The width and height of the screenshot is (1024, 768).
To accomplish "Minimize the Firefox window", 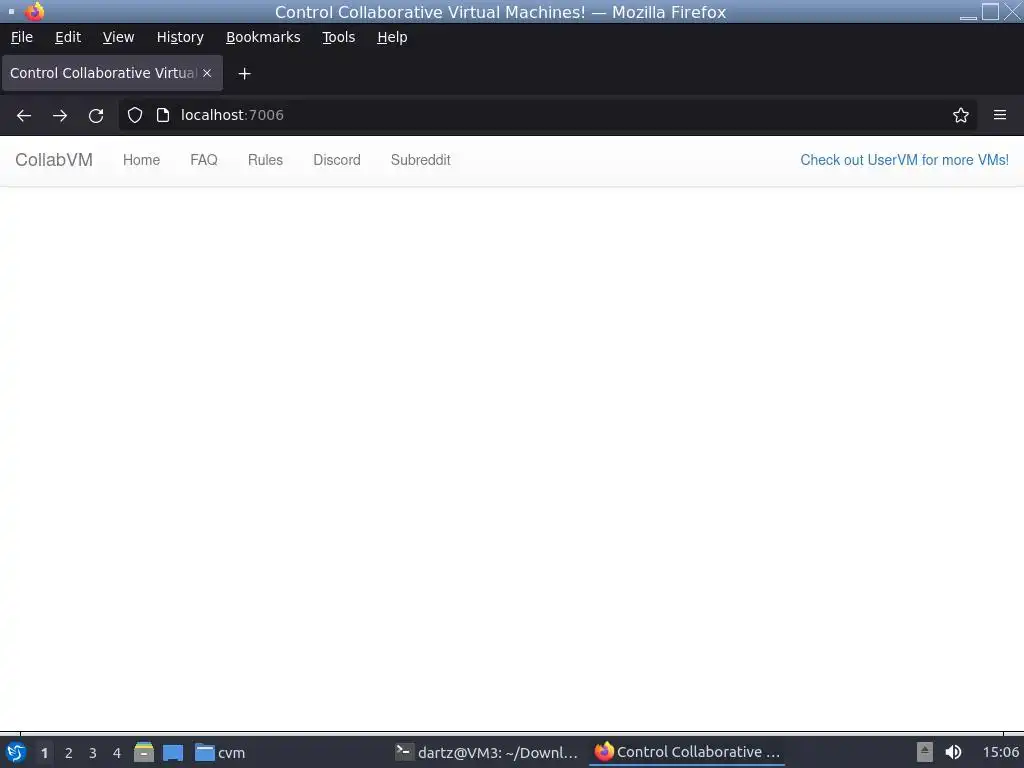I will pos(968,12).
